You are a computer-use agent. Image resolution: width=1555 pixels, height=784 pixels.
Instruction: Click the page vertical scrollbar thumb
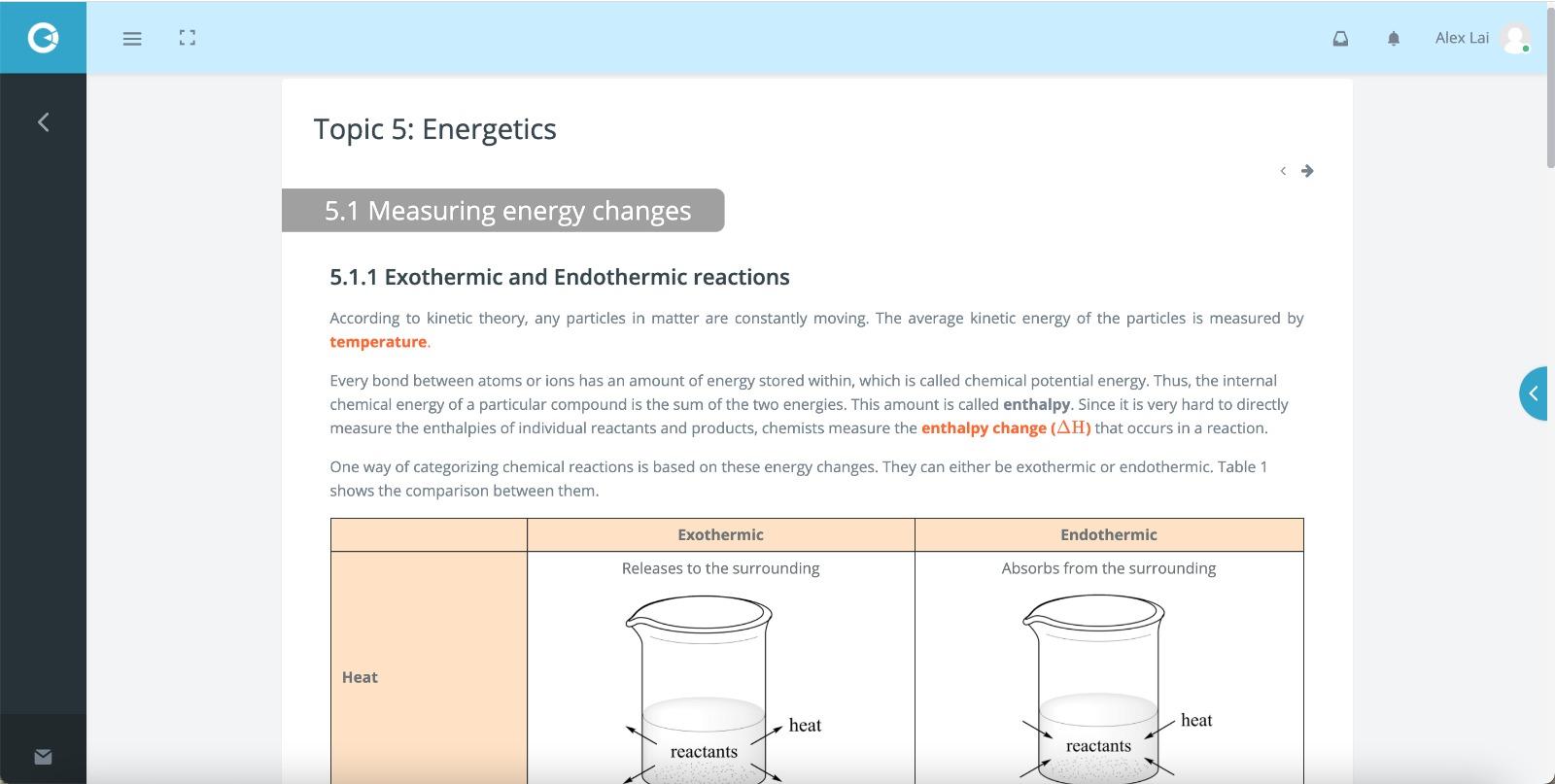[x=1550, y=85]
